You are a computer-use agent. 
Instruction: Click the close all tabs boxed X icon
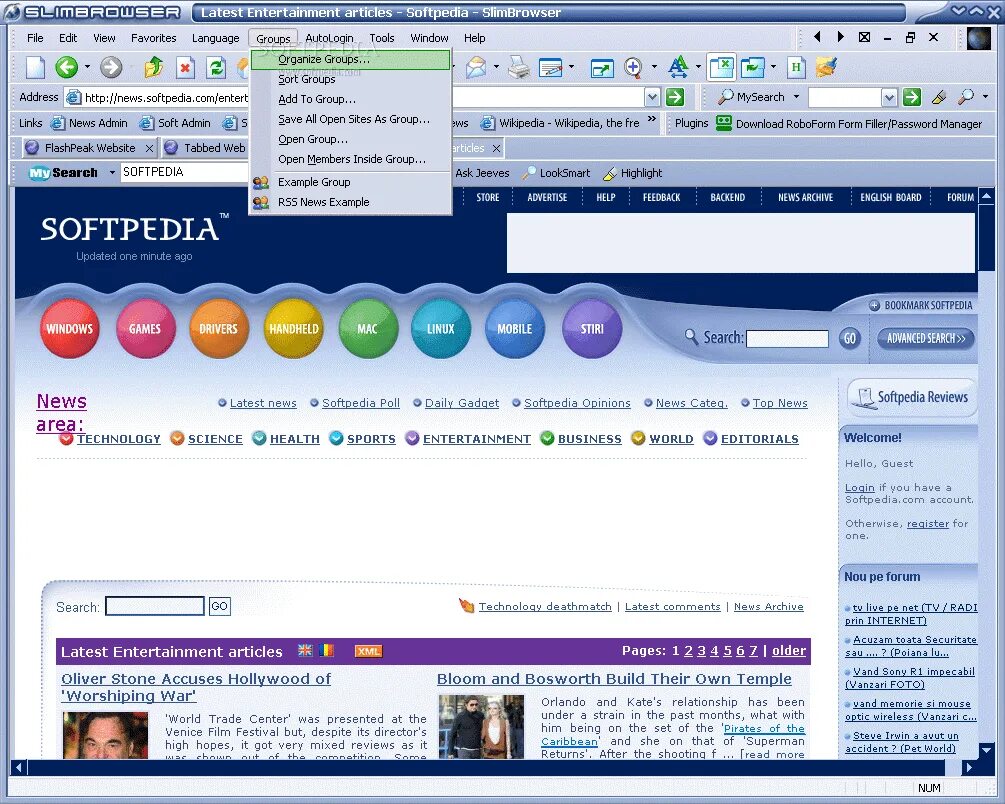tap(865, 37)
